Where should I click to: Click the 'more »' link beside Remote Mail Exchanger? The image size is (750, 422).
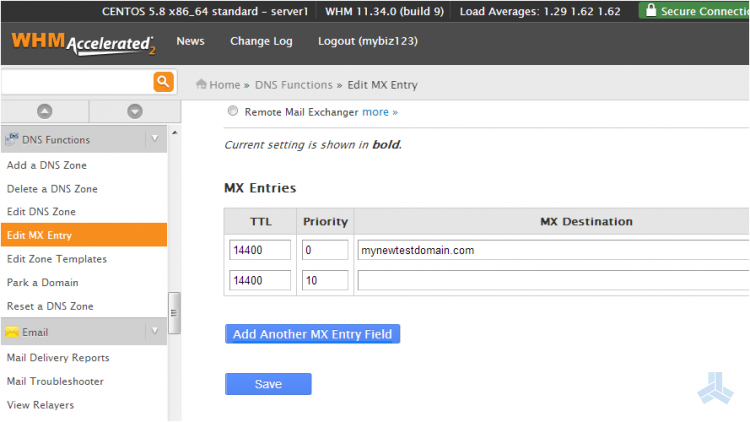379,112
